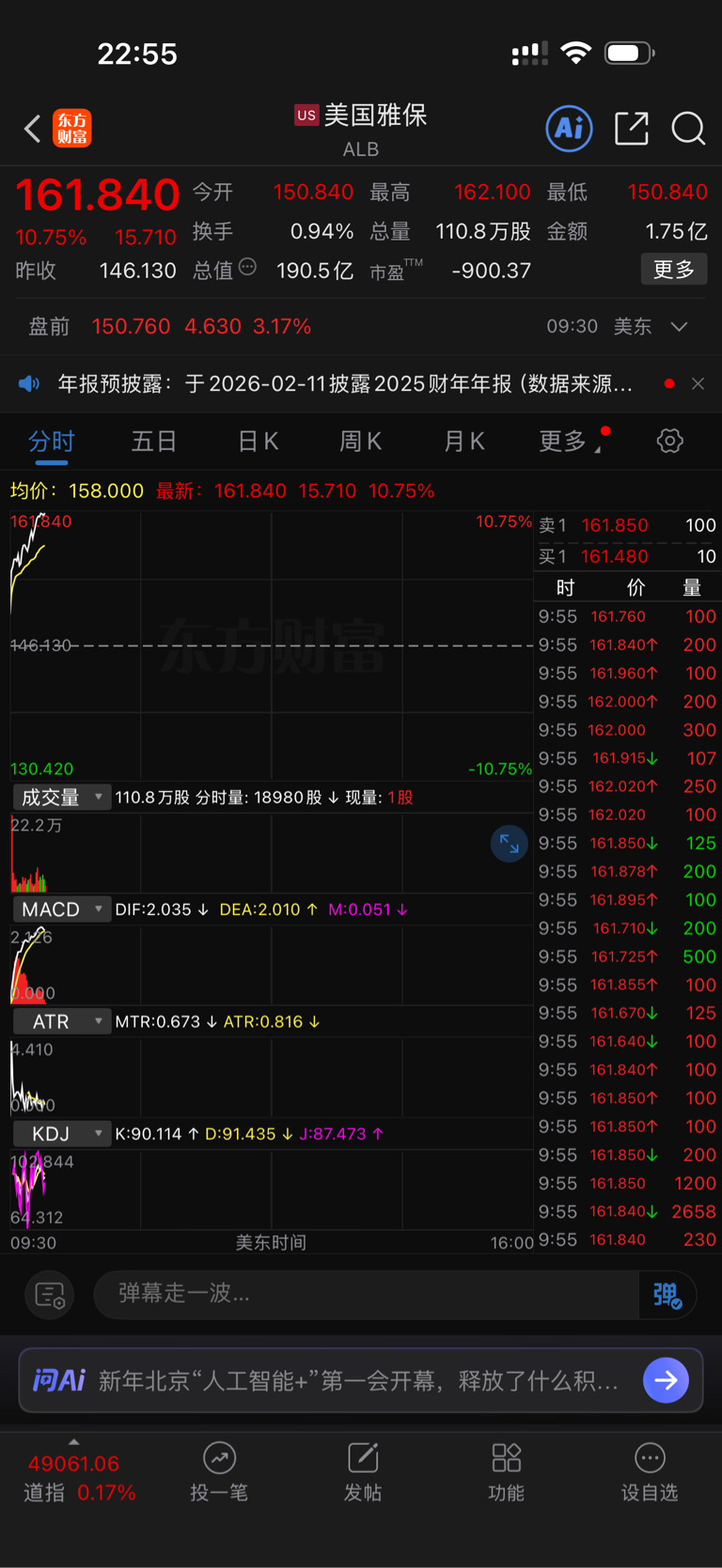Tap the DIF:2.035 MACD reading
This screenshot has height=1568, width=722.
click(161, 909)
